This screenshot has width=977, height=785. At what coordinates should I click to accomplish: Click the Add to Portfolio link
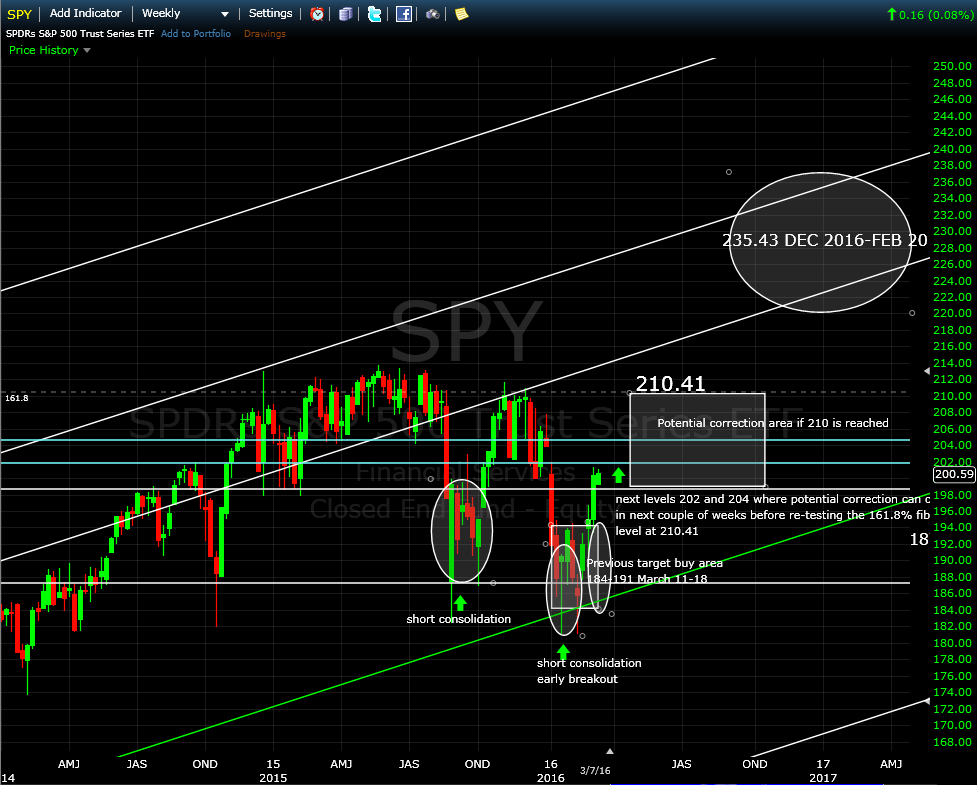196,34
